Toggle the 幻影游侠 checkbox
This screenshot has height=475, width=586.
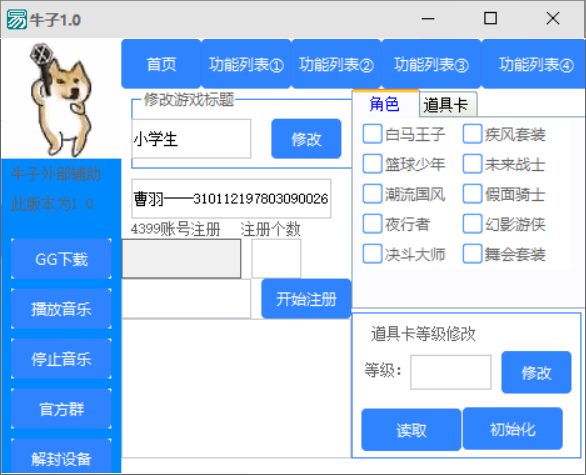472,224
